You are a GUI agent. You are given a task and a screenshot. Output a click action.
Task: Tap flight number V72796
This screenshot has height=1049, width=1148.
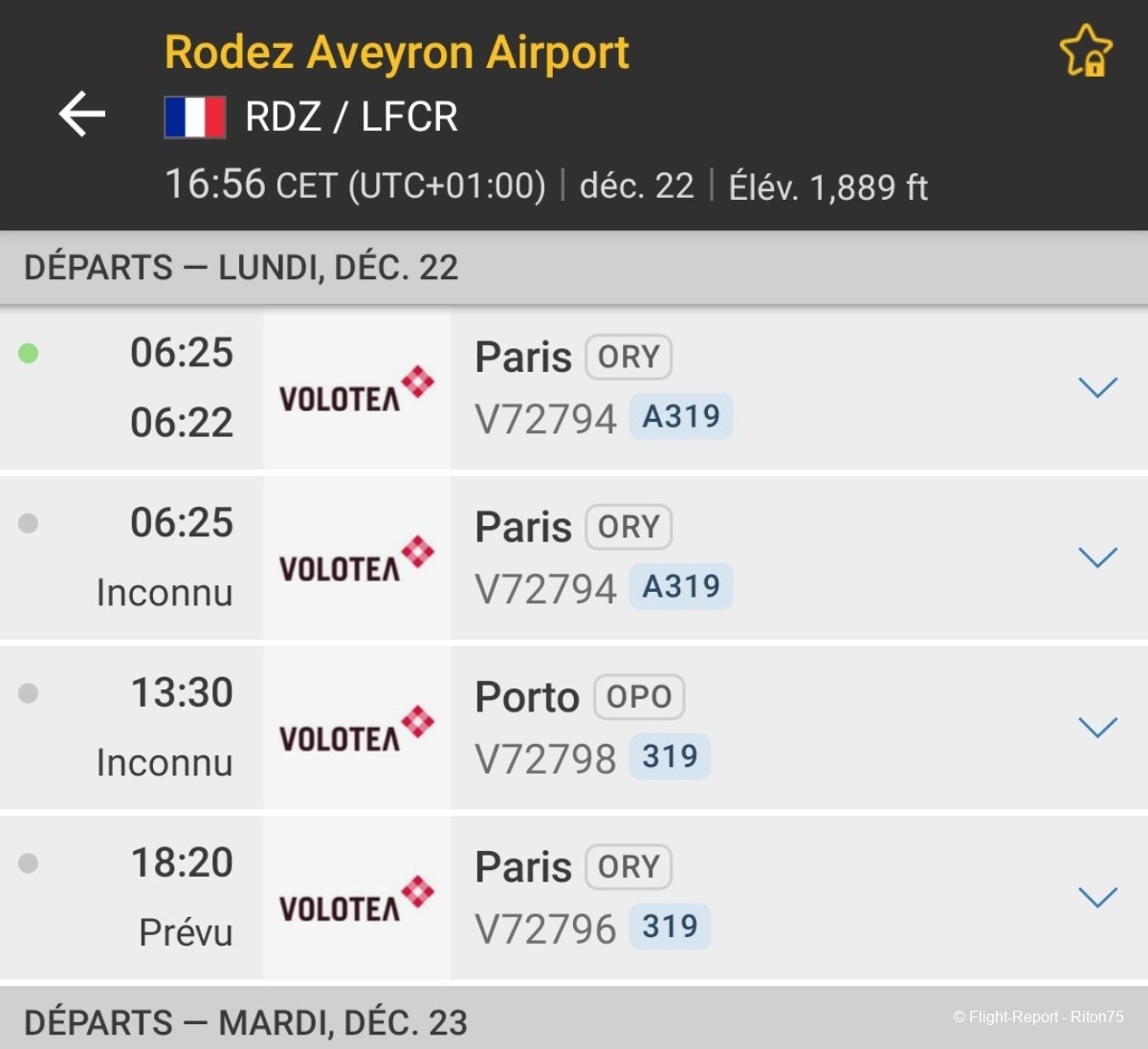click(x=545, y=929)
